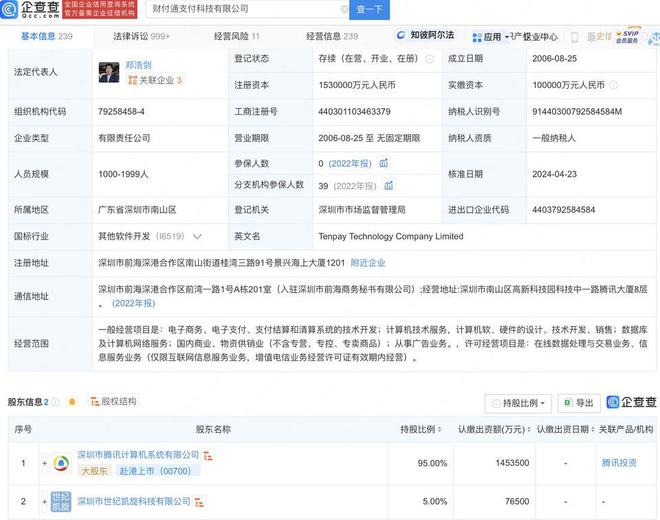Expand the 应用 dropdown menu
The height and width of the screenshot is (520, 660).
pyautogui.click(x=490, y=37)
